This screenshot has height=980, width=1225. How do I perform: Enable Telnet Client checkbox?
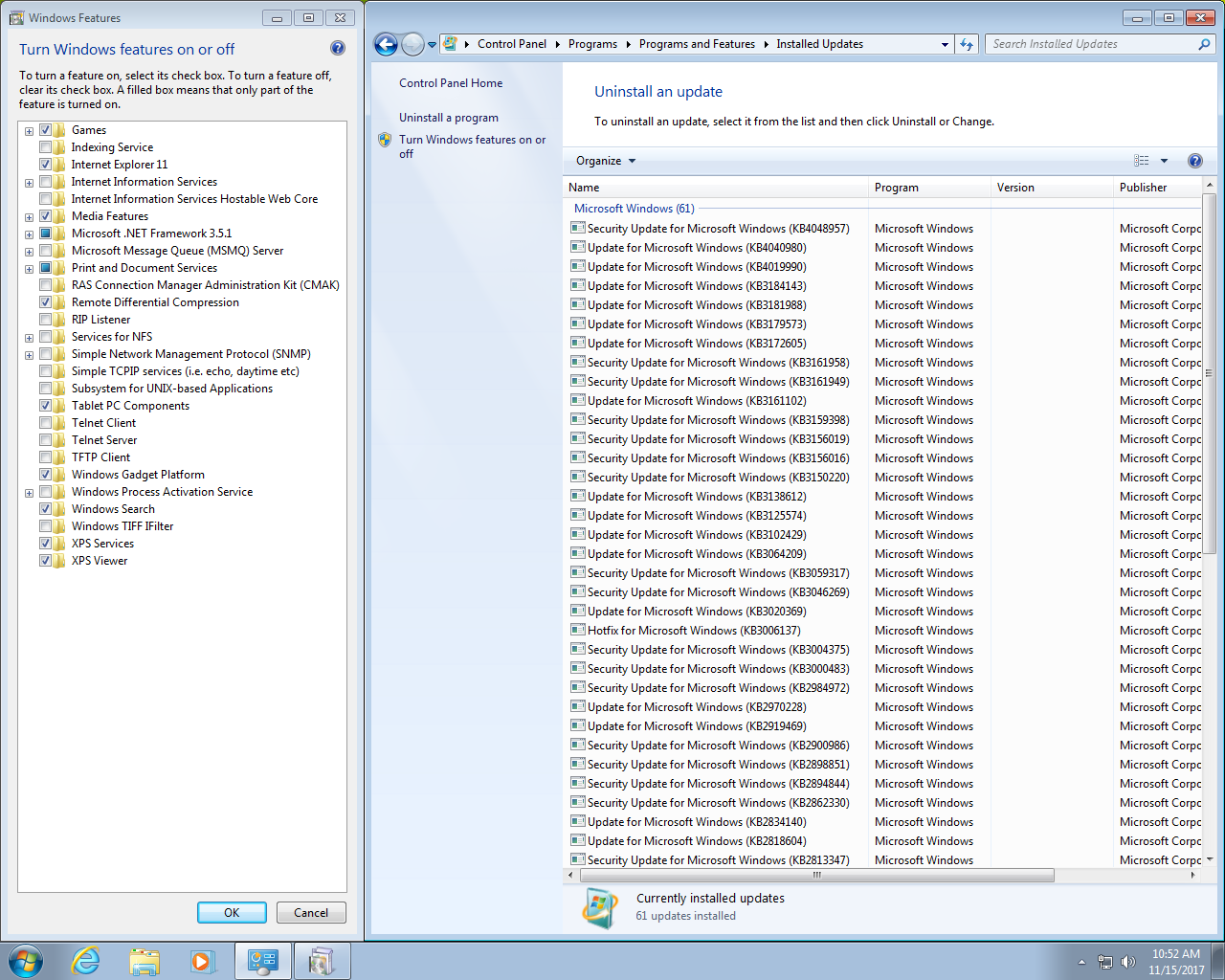(45, 423)
